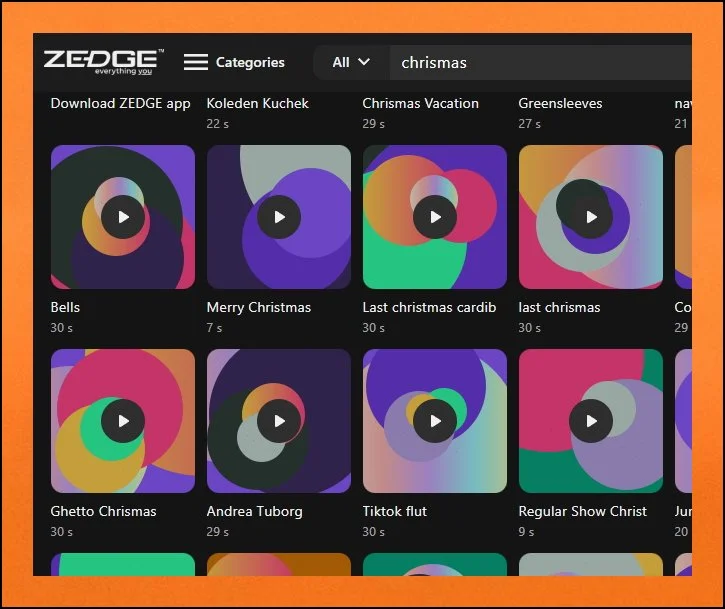Play the last chrismas ringtone

point(591,217)
